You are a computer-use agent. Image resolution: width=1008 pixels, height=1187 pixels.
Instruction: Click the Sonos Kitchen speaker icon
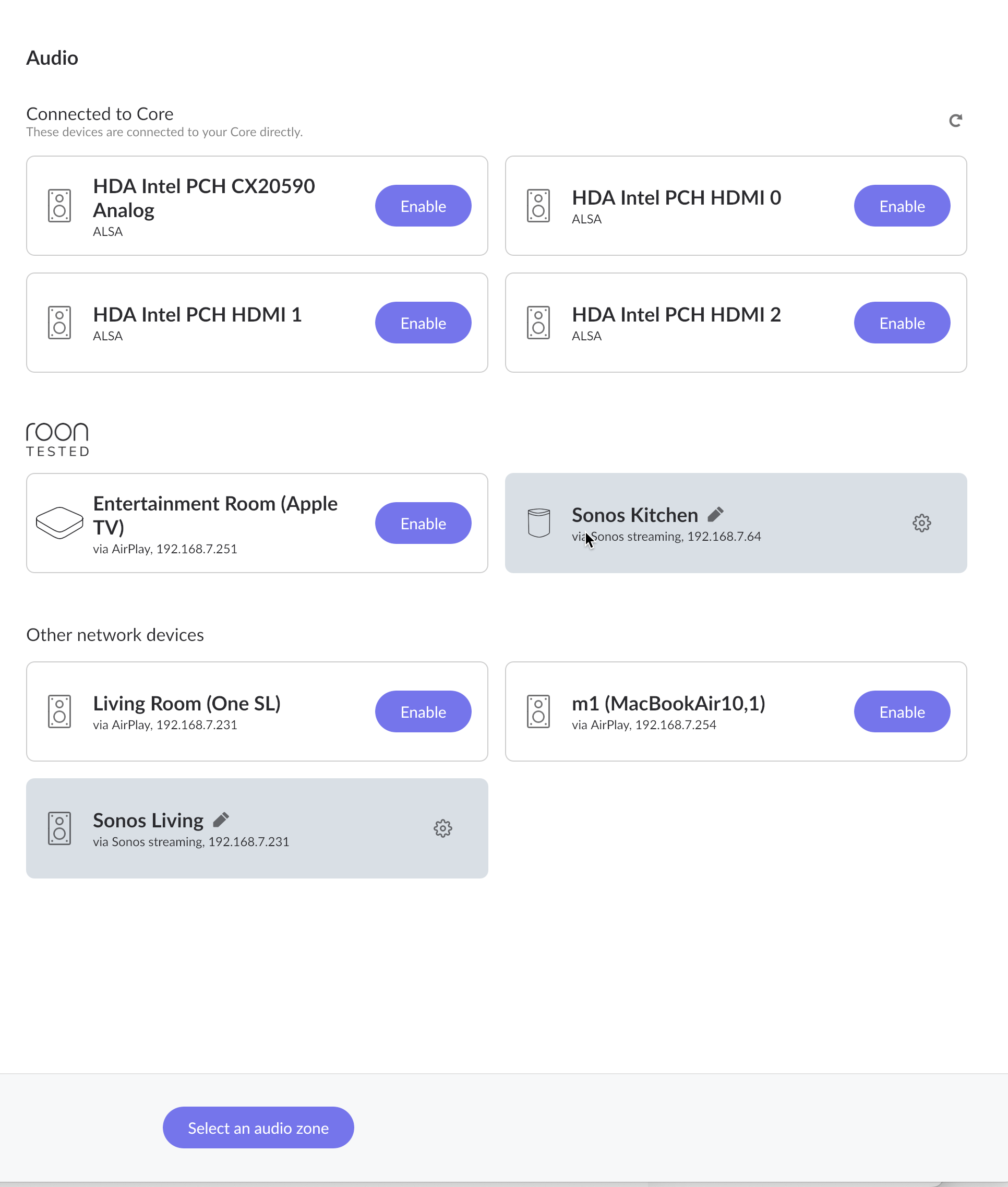click(538, 523)
